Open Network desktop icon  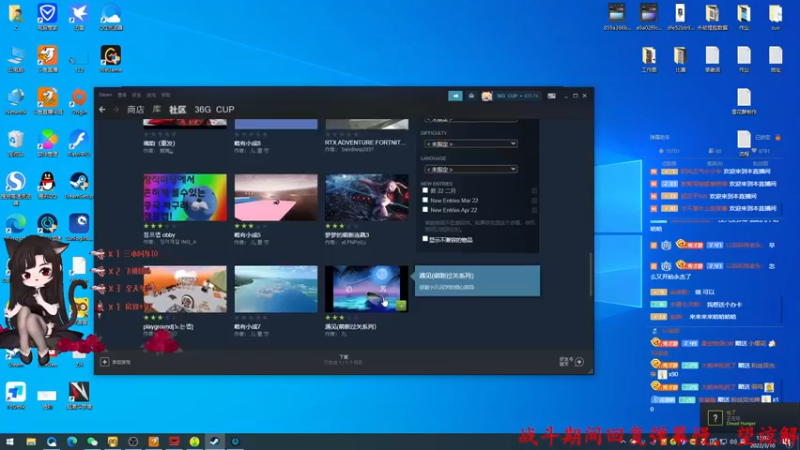pyautogui.click(x=16, y=101)
